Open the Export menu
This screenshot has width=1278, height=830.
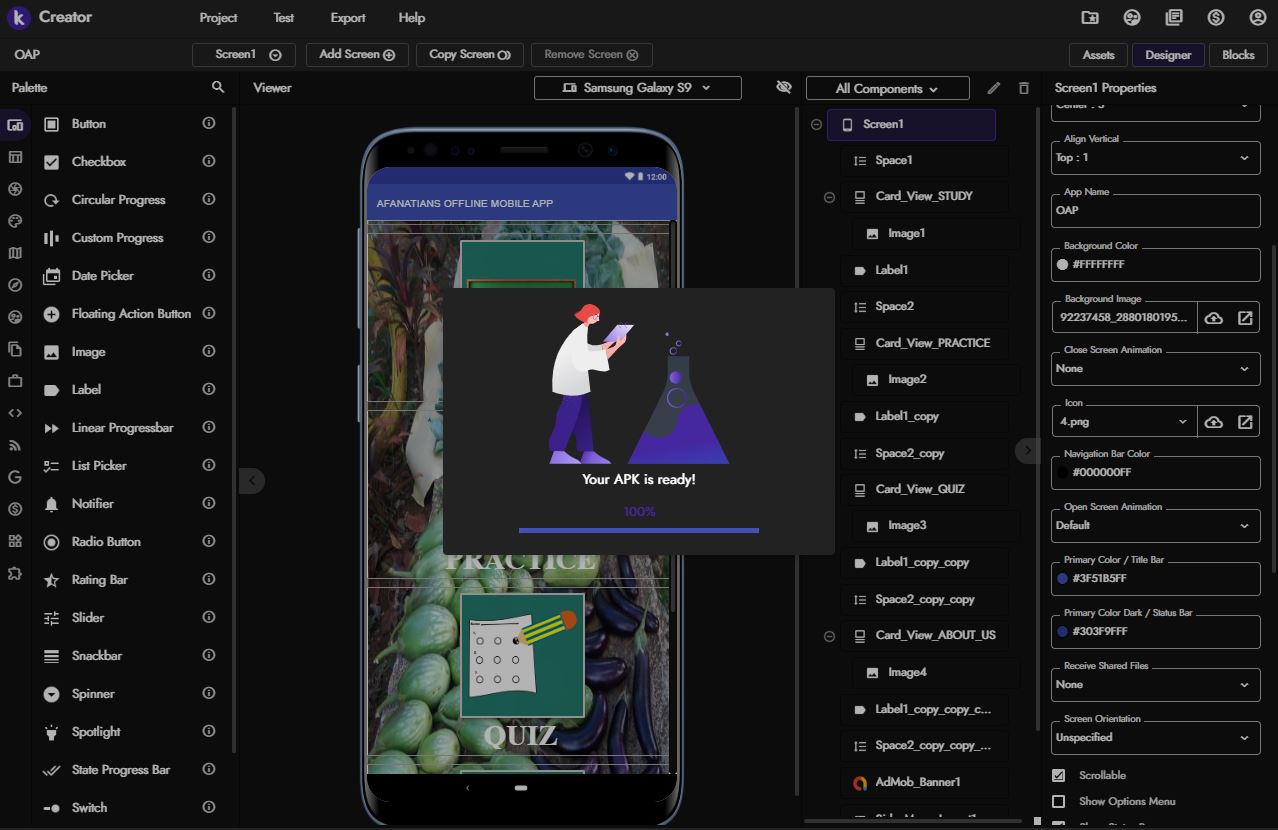347,18
